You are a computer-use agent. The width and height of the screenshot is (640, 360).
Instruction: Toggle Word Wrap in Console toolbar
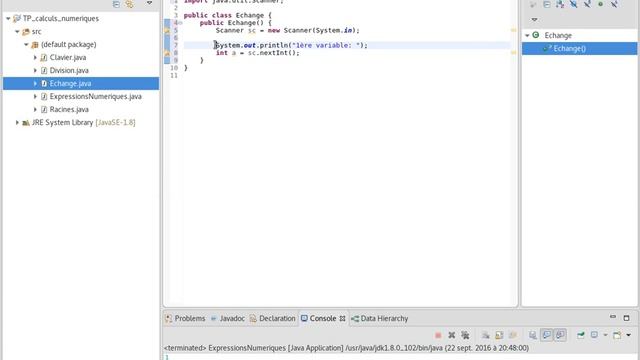tap(513, 335)
